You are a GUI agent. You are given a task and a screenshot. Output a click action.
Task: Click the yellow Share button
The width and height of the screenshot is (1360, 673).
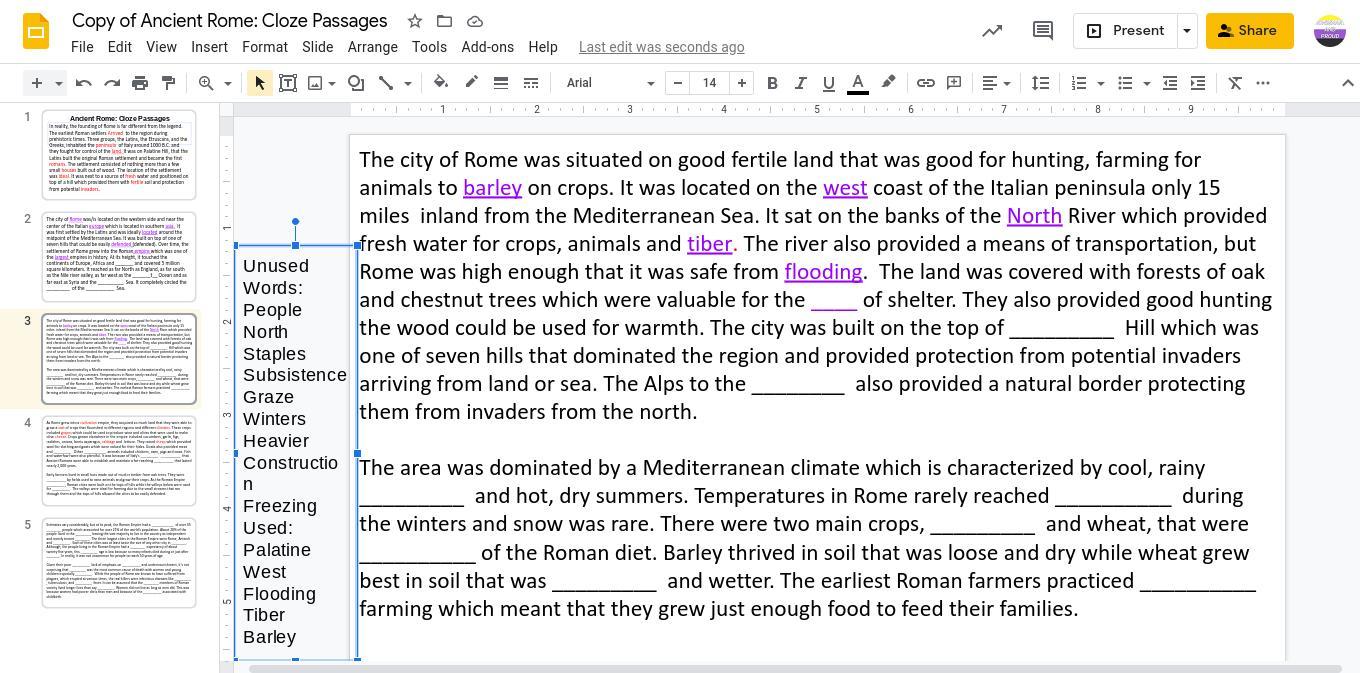pyautogui.click(x=1249, y=31)
